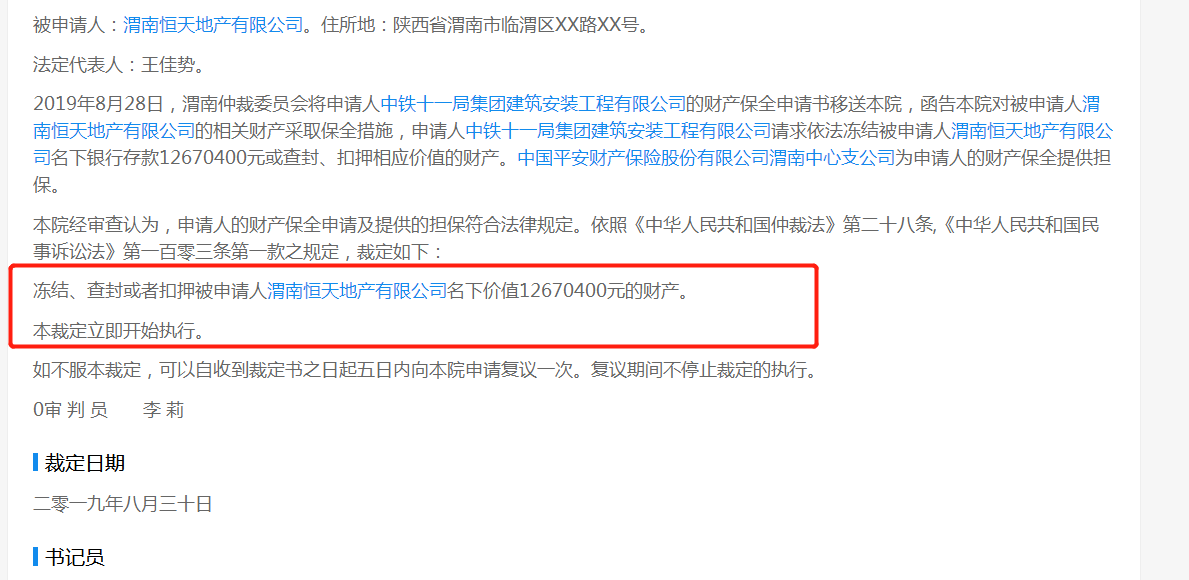
Task: Click the blue bar marker beside 书记员
Action: pyautogui.click(x=36, y=557)
